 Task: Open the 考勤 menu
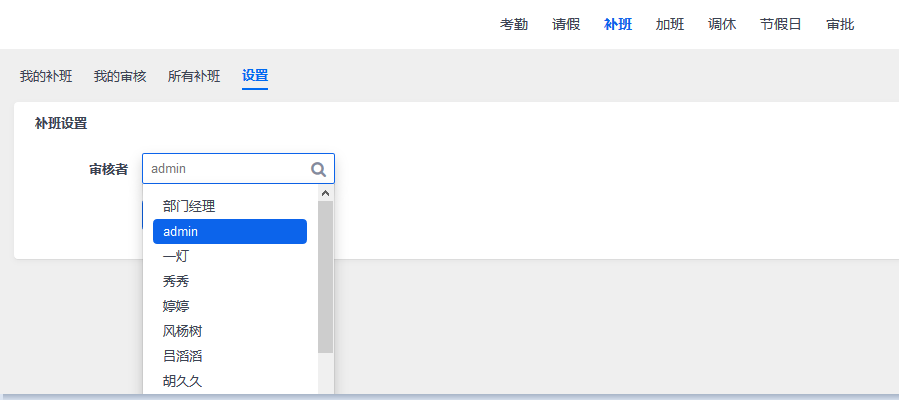514,25
